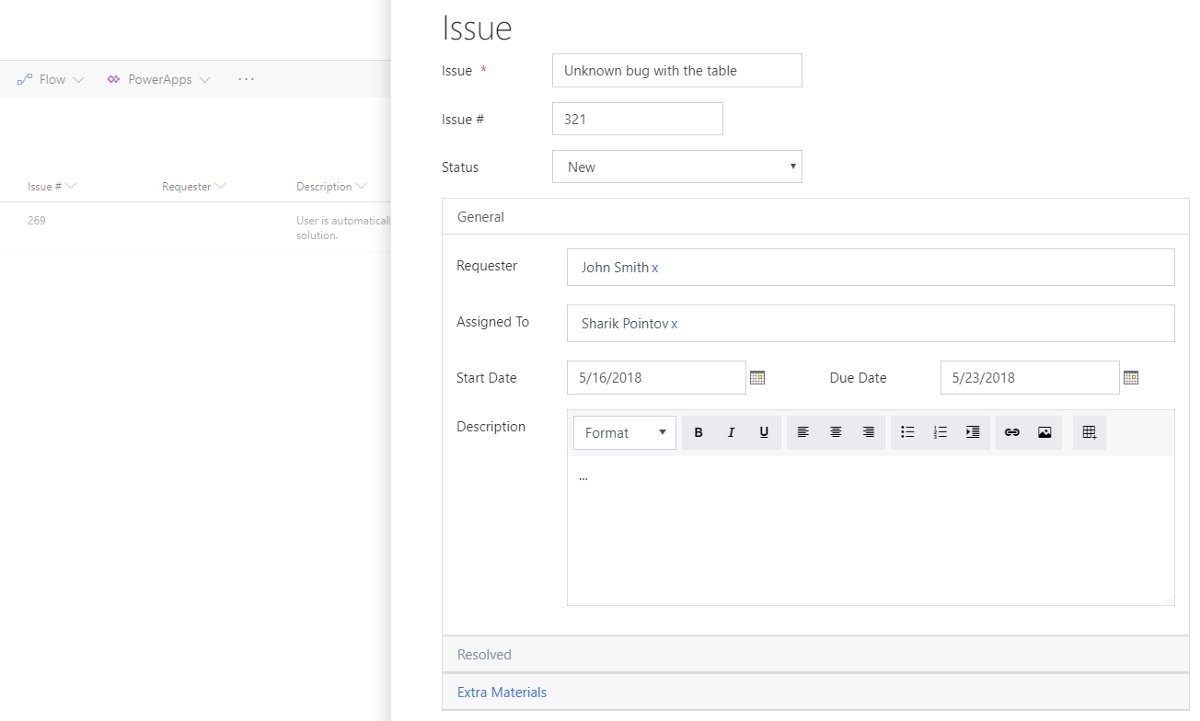This screenshot has width=1200, height=721.
Task: Open Description column header menu
Action: (331, 187)
